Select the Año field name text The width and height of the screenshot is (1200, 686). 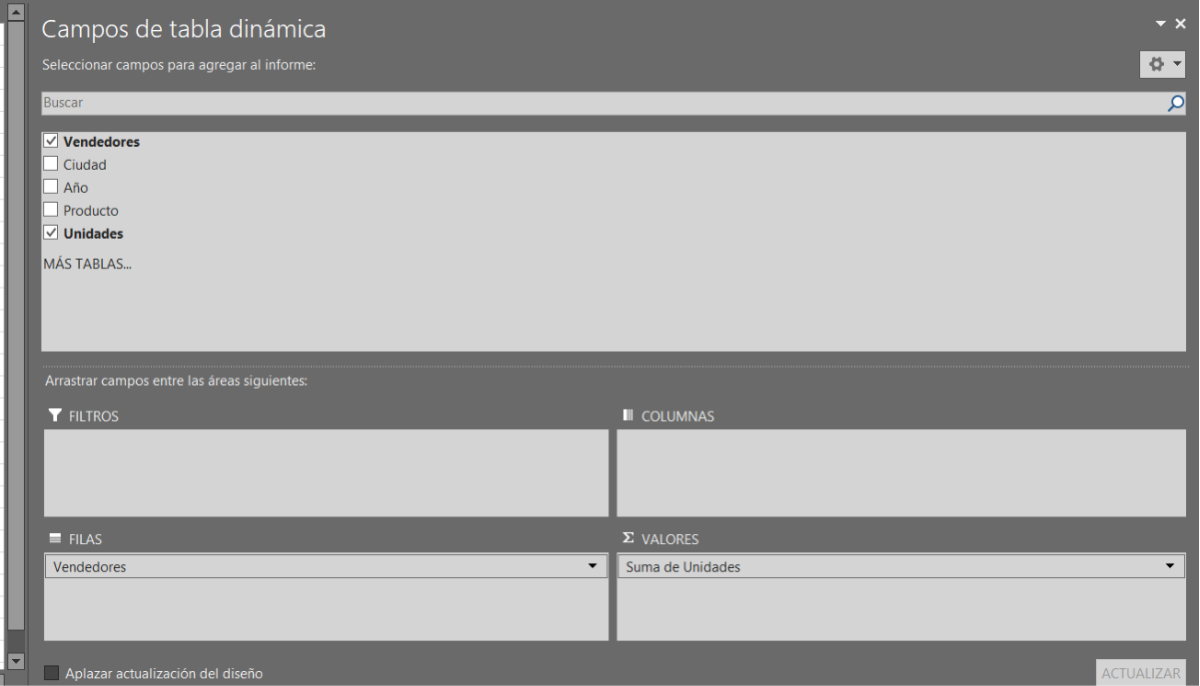[x=76, y=188]
